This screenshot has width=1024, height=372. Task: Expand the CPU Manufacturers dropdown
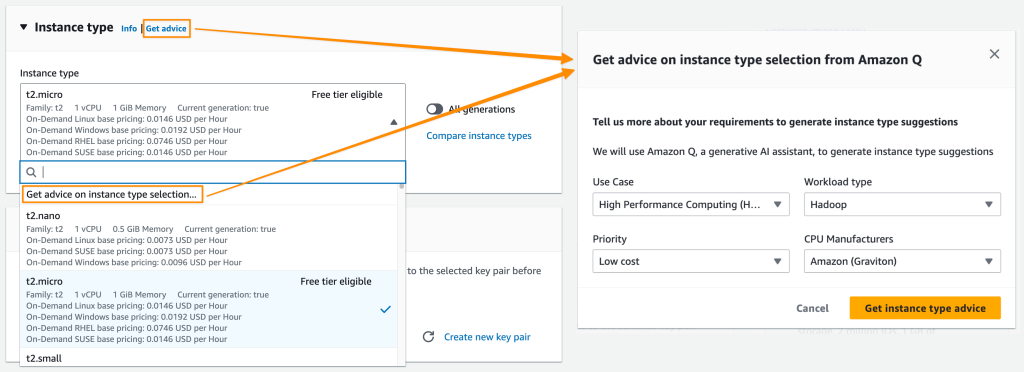click(902, 261)
